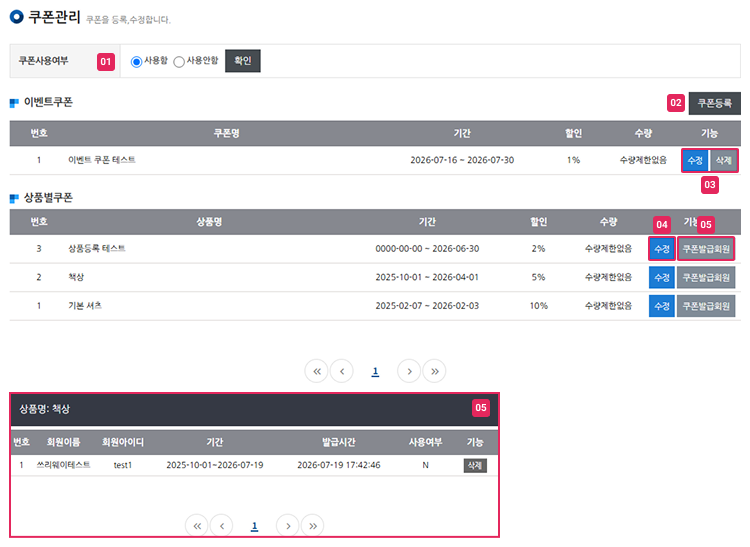Viewport: 750px width, 547px height.
Task: Click 수정 for 기본 셔츠 coupon
Action: 662,306
